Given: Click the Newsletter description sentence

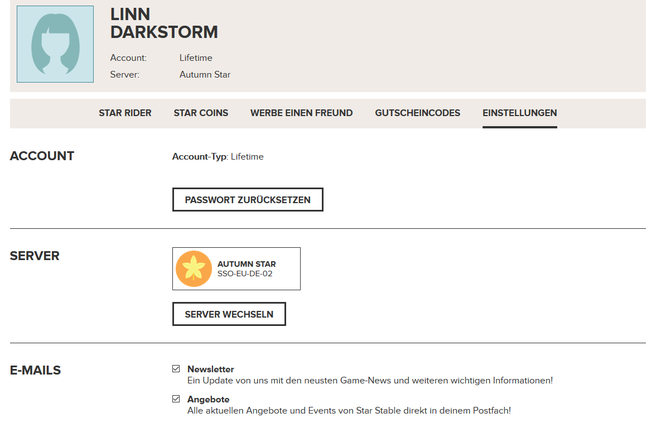Looking at the screenshot, I should [x=370, y=381].
